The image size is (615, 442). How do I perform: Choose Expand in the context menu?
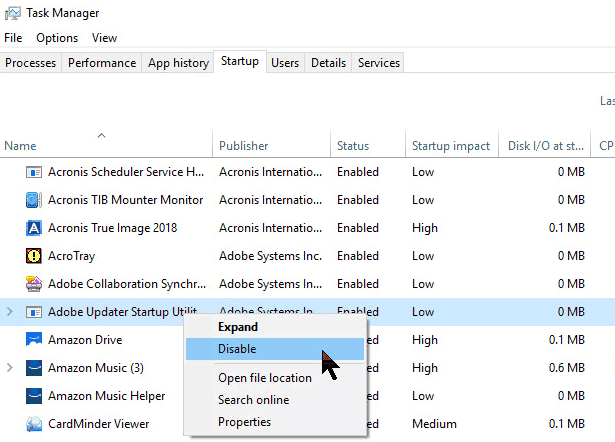[x=275, y=327]
